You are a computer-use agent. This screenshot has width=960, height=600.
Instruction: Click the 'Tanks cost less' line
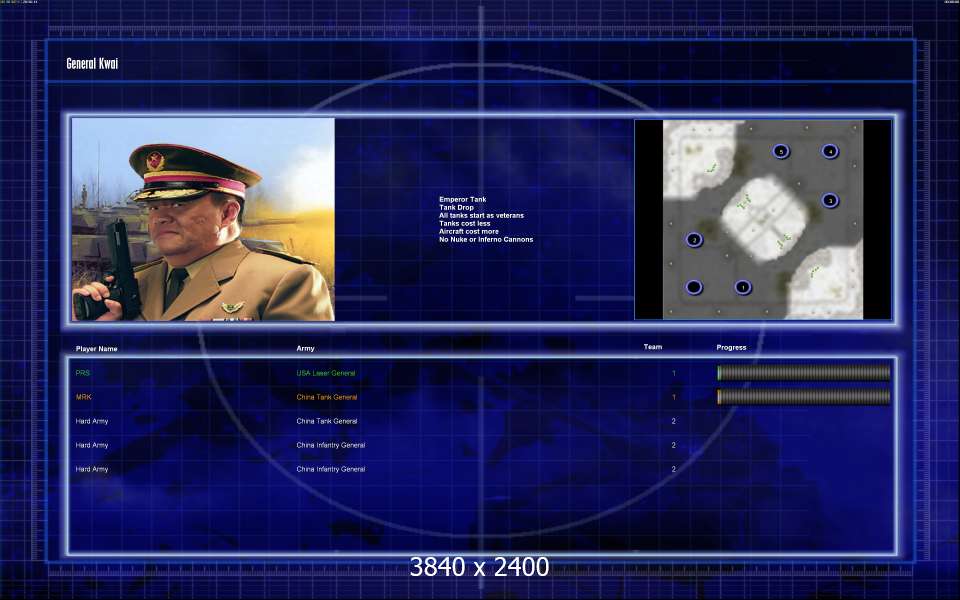click(465, 223)
